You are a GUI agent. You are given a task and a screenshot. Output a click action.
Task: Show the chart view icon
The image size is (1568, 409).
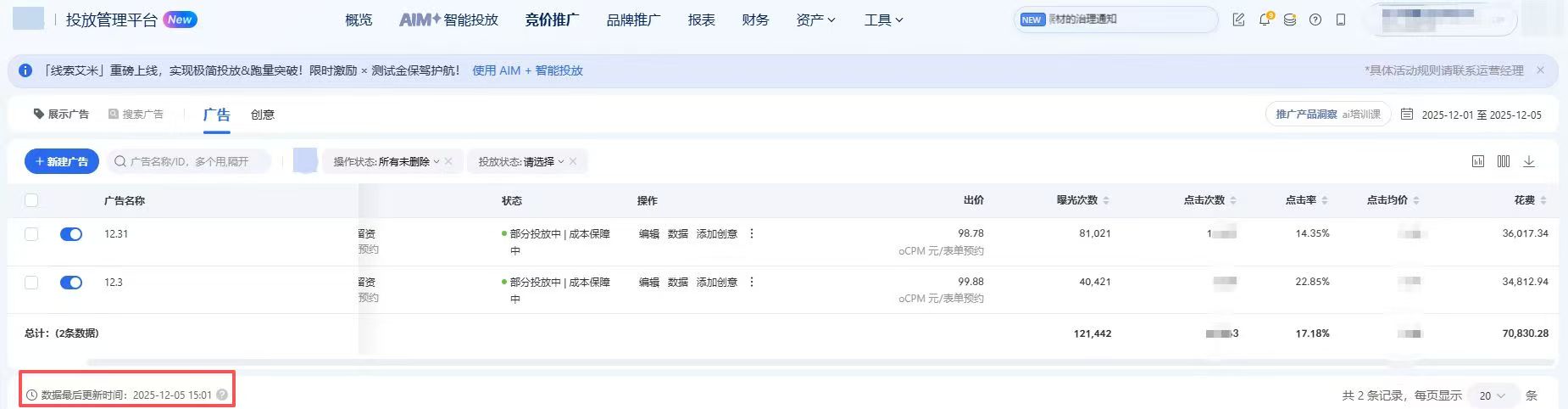tap(1478, 161)
